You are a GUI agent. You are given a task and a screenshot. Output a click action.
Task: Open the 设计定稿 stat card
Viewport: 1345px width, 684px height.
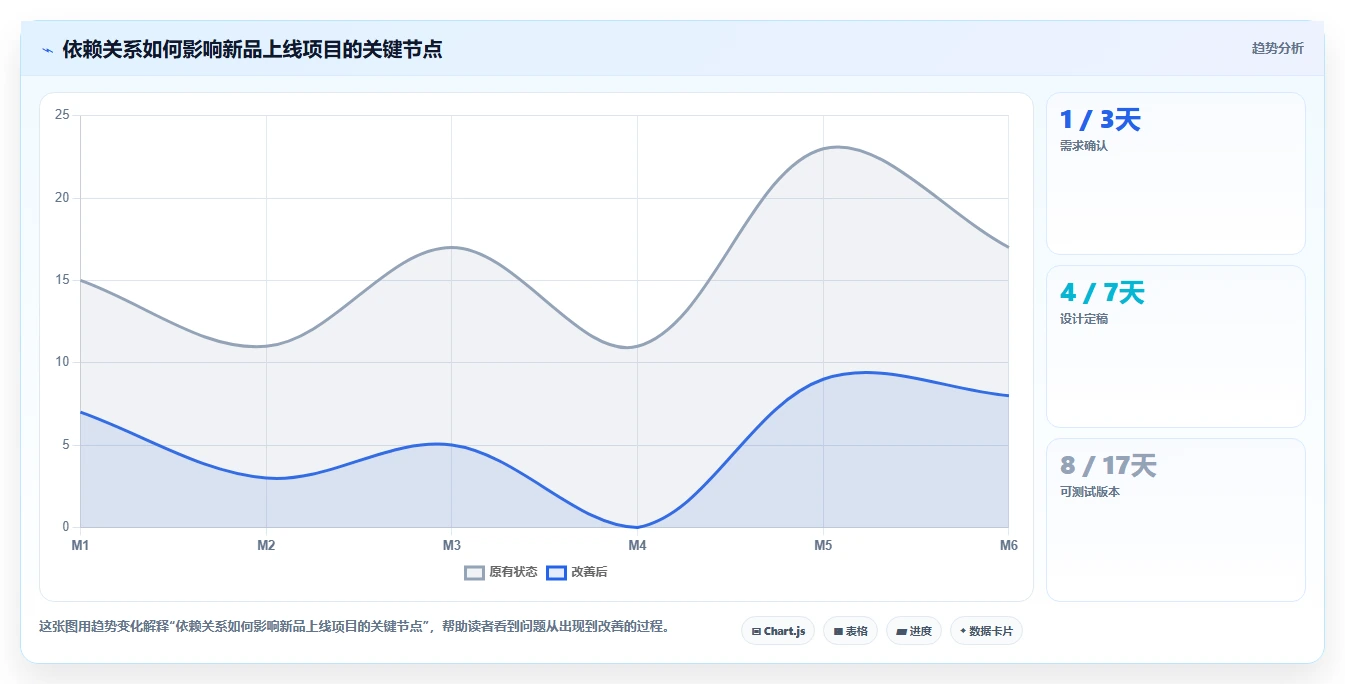1176,347
